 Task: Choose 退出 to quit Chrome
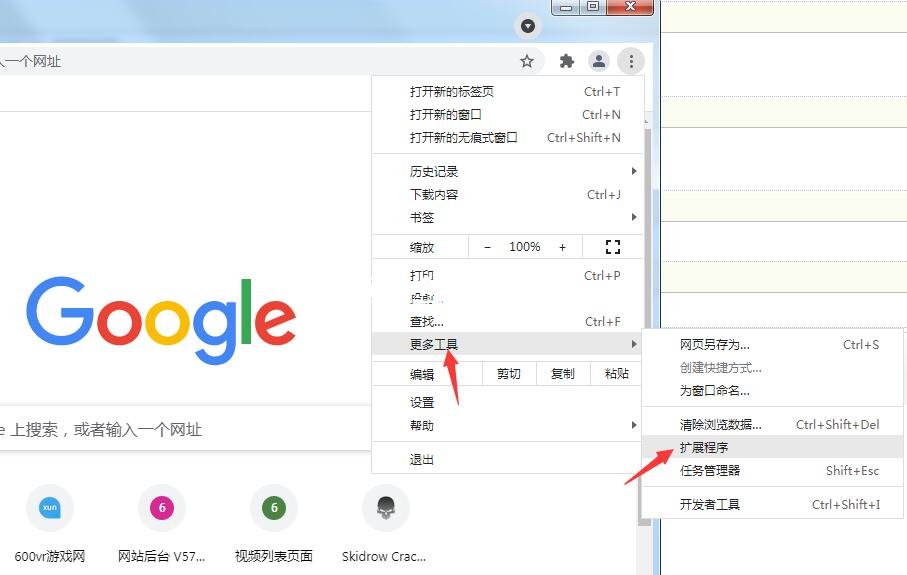pyautogui.click(x=507, y=459)
